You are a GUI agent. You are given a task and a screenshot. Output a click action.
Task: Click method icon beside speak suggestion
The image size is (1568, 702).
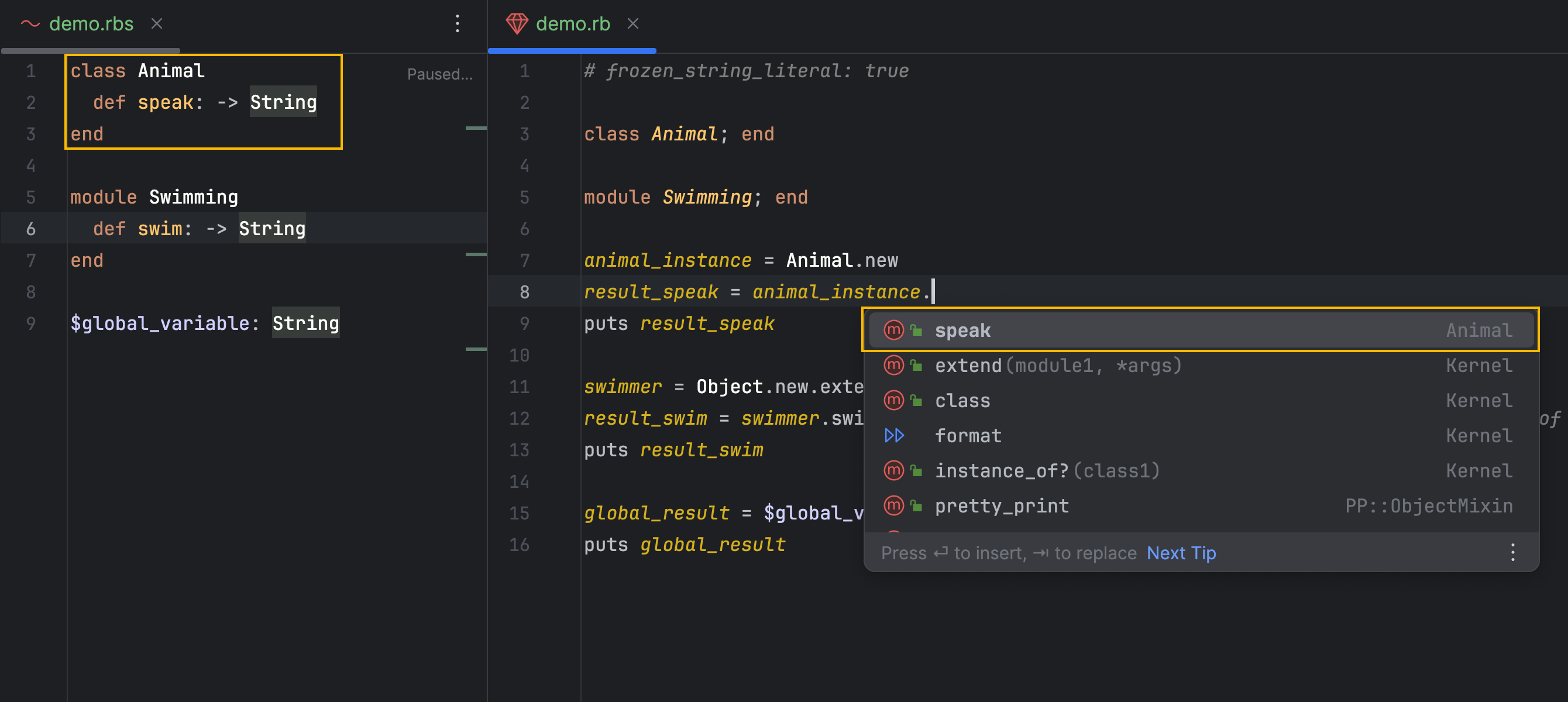pos(893,330)
